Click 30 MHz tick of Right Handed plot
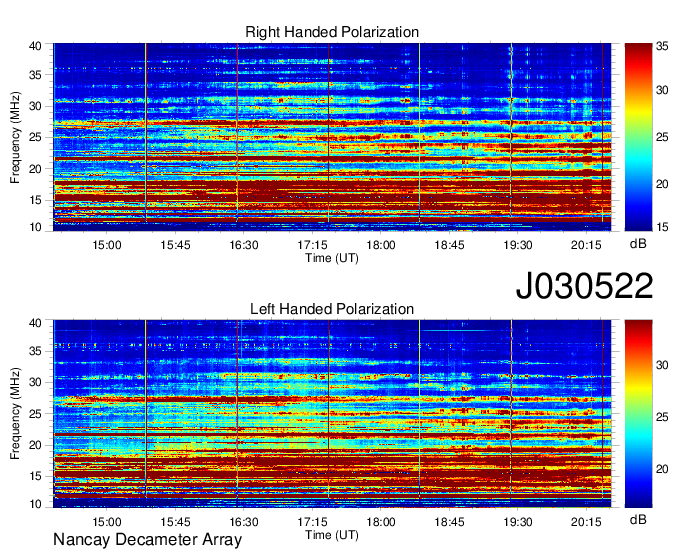Viewport: 680px width, 552px height. (36, 106)
